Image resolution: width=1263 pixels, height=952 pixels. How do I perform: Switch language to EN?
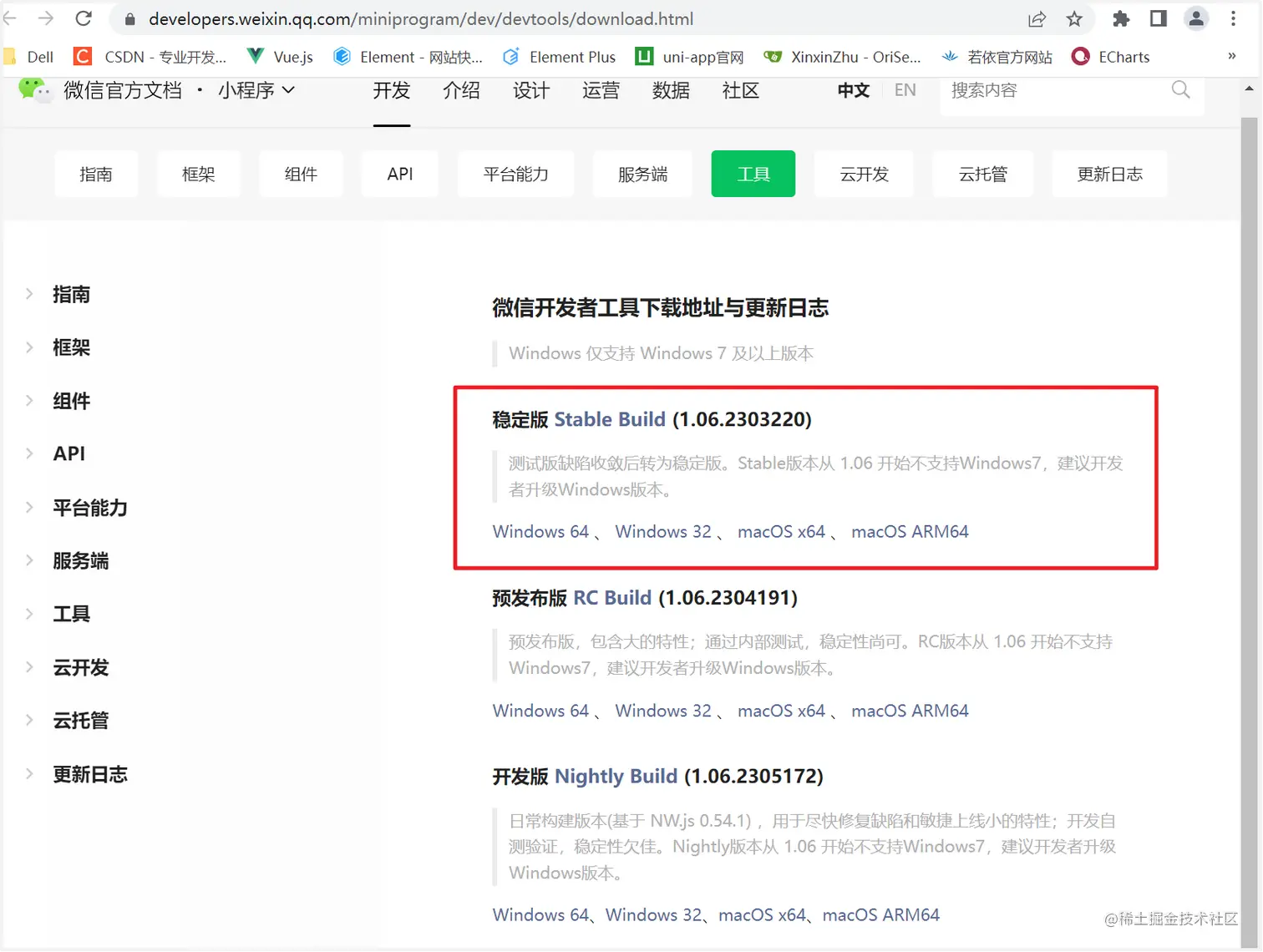coord(905,90)
